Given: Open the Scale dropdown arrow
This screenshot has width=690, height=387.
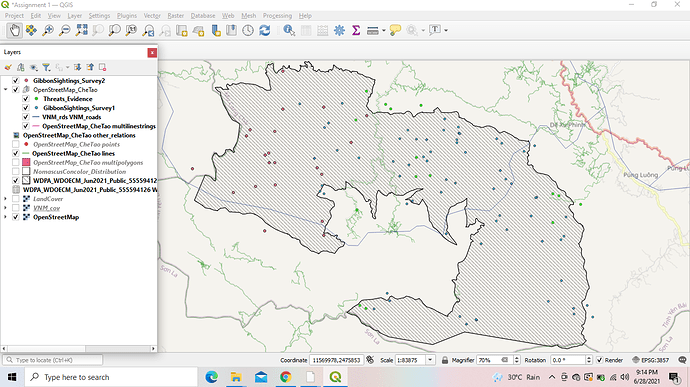Looking at the screenshot, I should point(430,360).
